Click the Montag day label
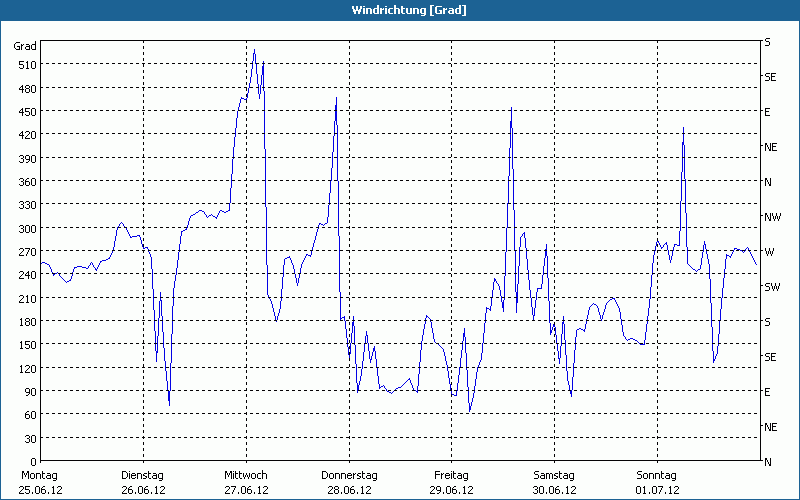The width and height of the screenshot is (800, 500). coord(39,476)
